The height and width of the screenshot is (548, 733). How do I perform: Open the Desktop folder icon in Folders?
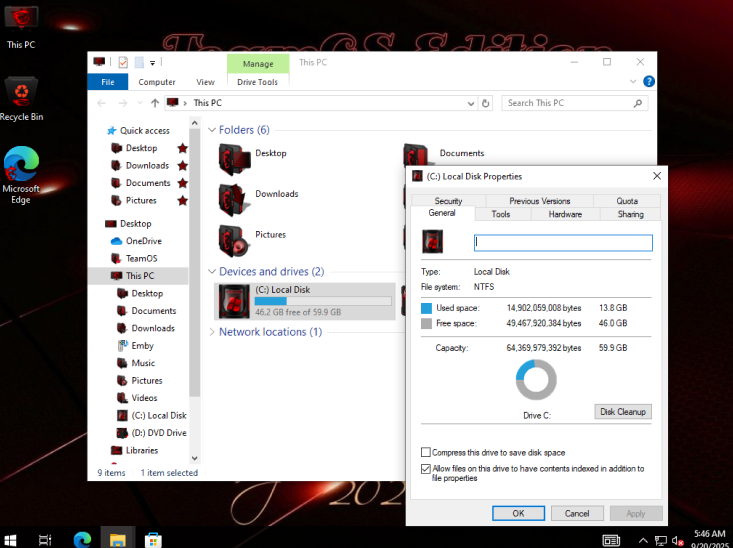pyautogui.click(x=234, y=159)
